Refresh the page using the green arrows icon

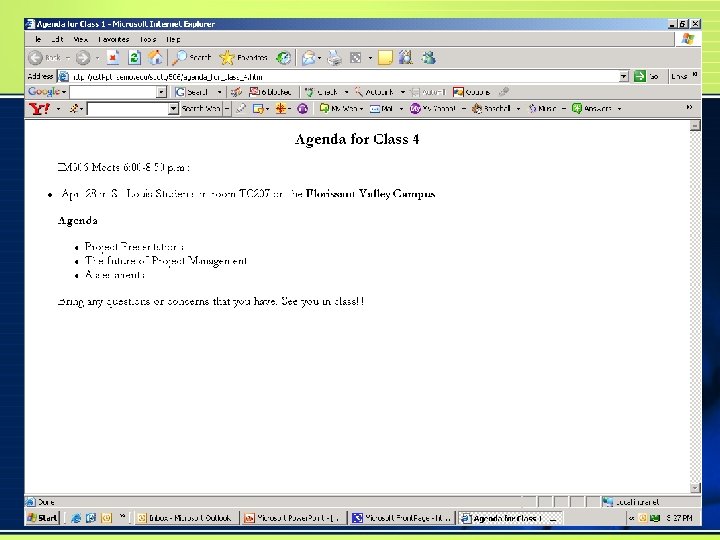[x=135, y=57]
